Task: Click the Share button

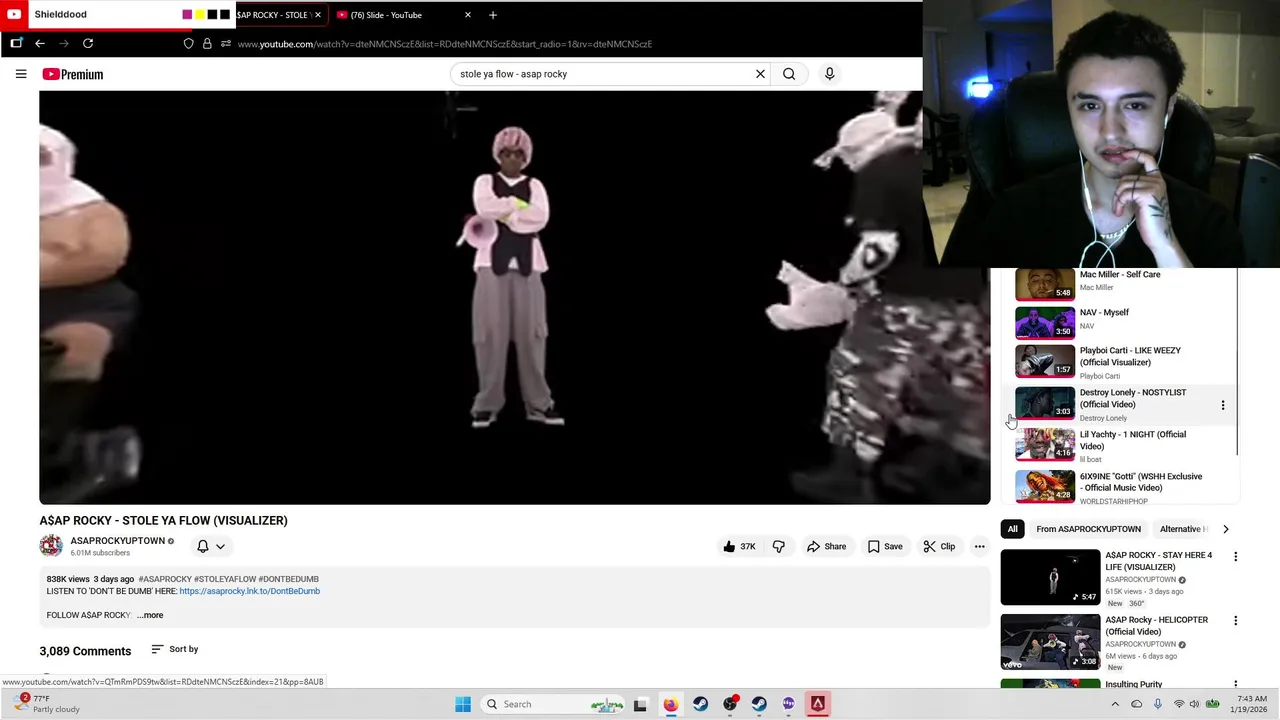Action: tap(826, 546)
